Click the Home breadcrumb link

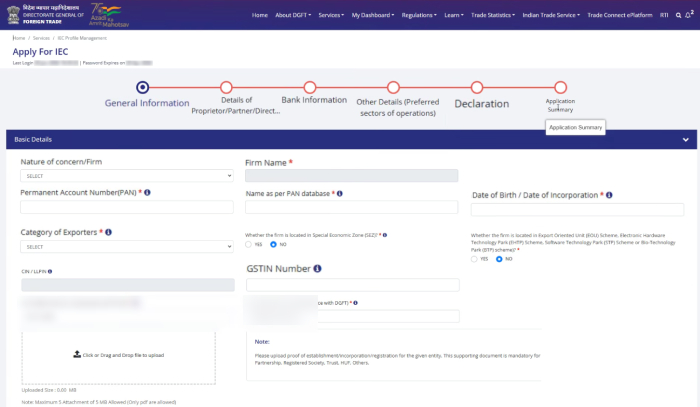19,38
